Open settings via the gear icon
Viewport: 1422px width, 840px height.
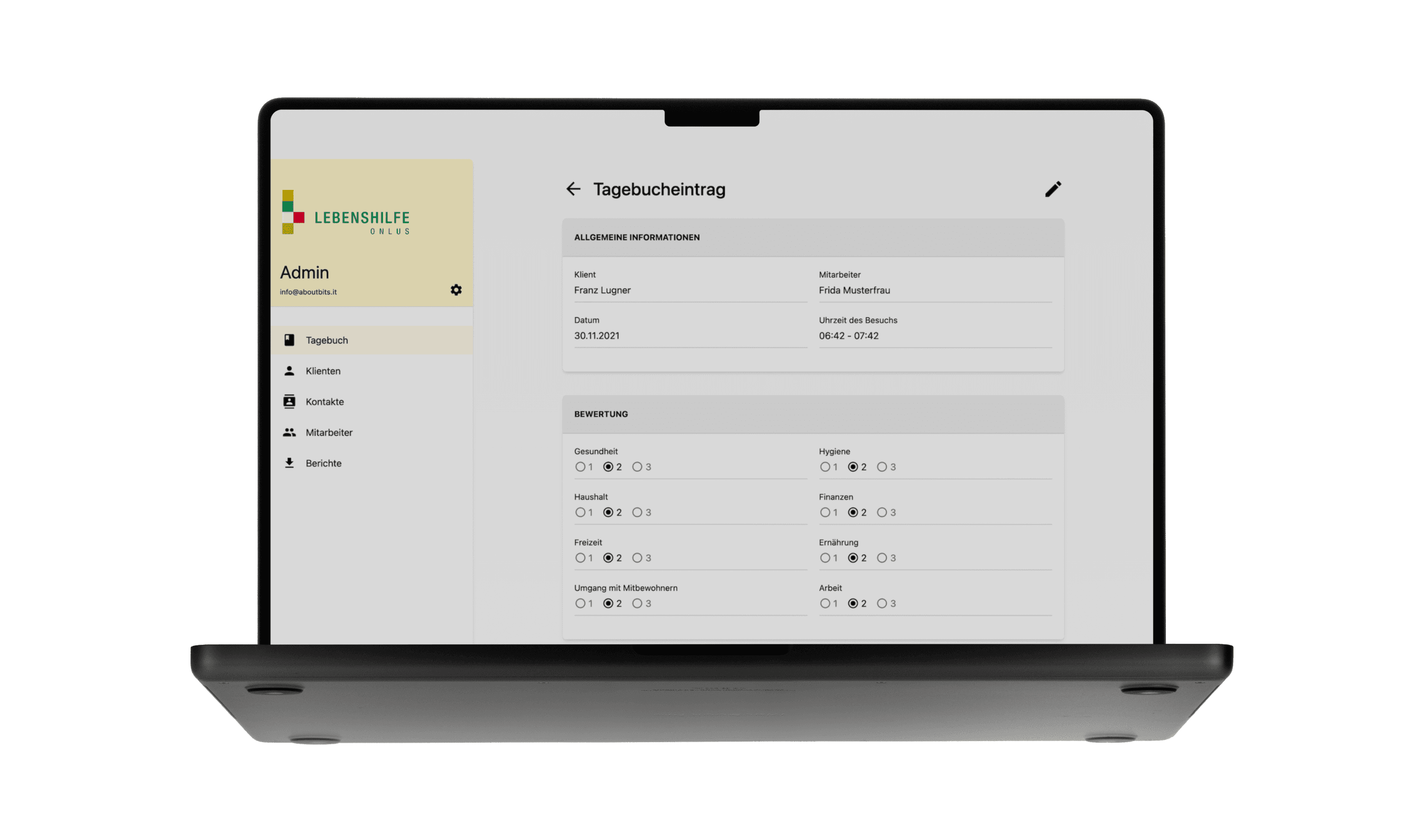456,290
